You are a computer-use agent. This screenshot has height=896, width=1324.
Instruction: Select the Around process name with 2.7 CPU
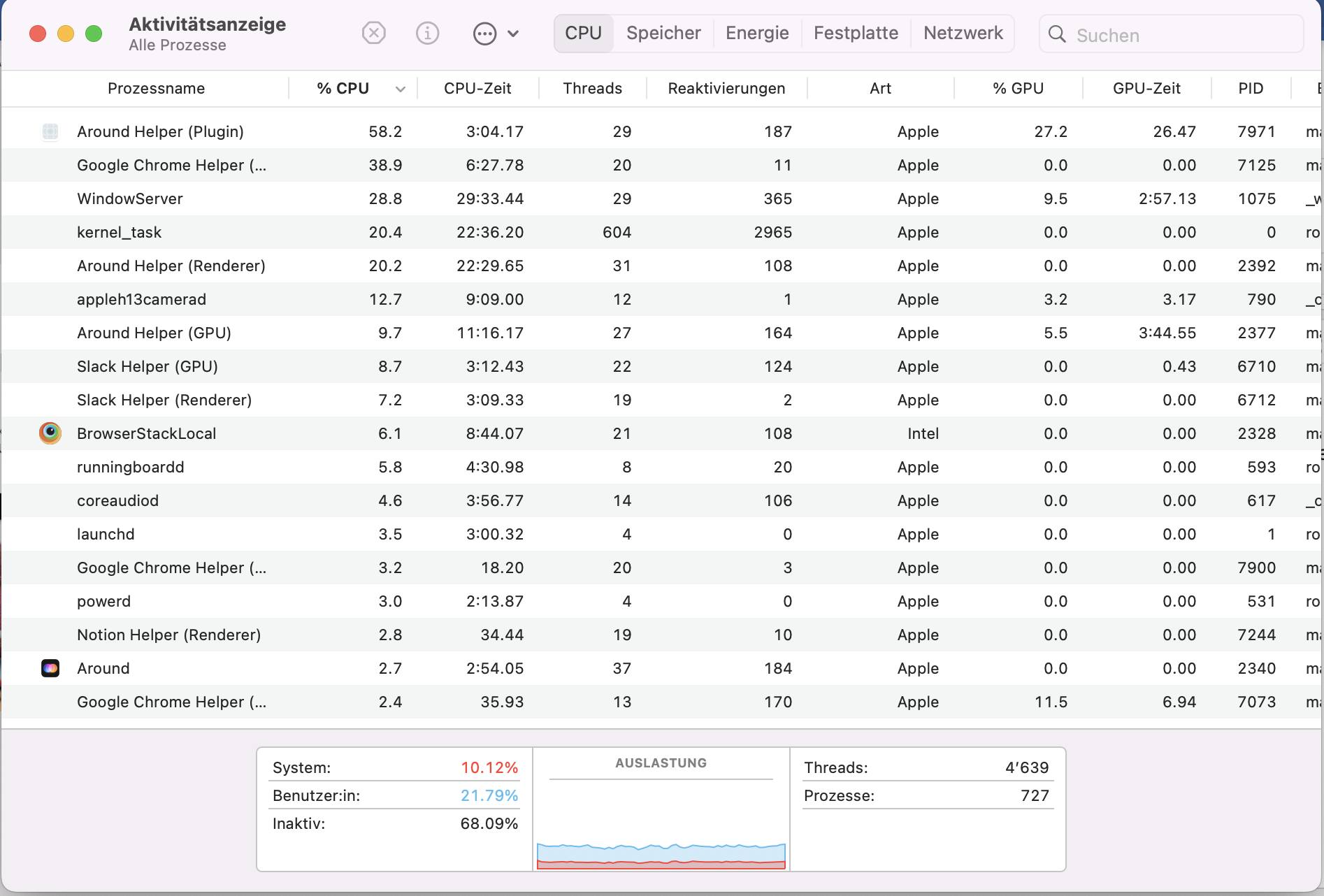pos(103,668)
